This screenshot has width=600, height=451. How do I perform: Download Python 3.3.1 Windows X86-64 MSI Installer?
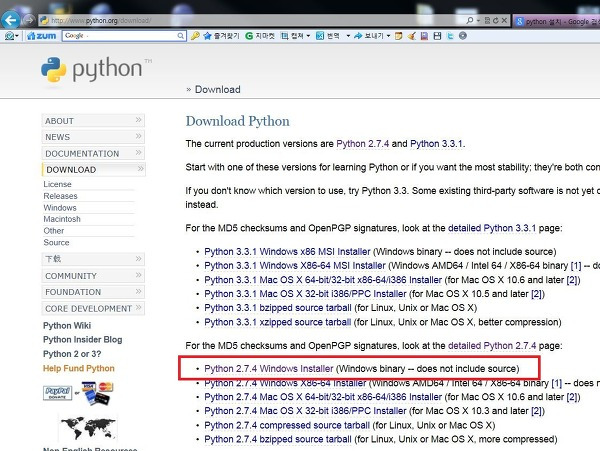pyautogui.click(x=295, y=265)
